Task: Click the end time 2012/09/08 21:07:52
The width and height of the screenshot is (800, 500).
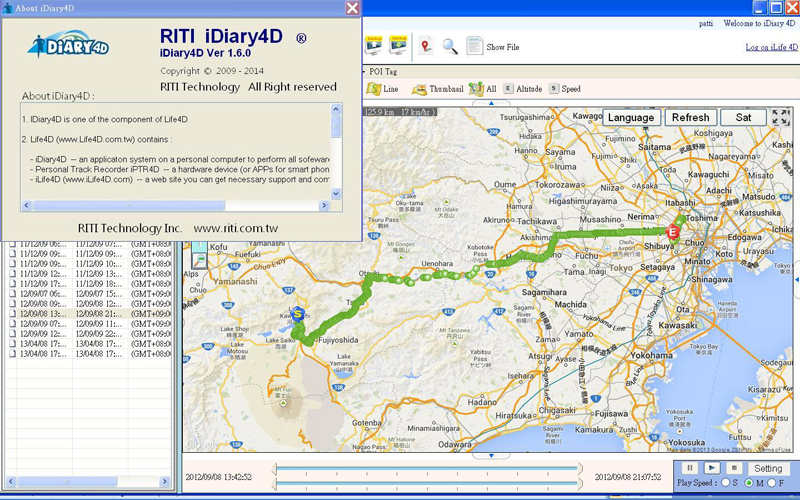Action: (628, 477)
